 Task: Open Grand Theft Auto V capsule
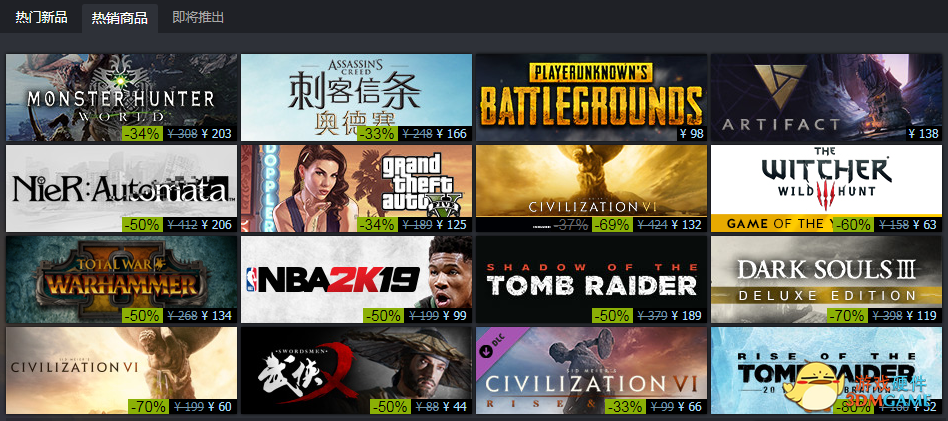357,188
